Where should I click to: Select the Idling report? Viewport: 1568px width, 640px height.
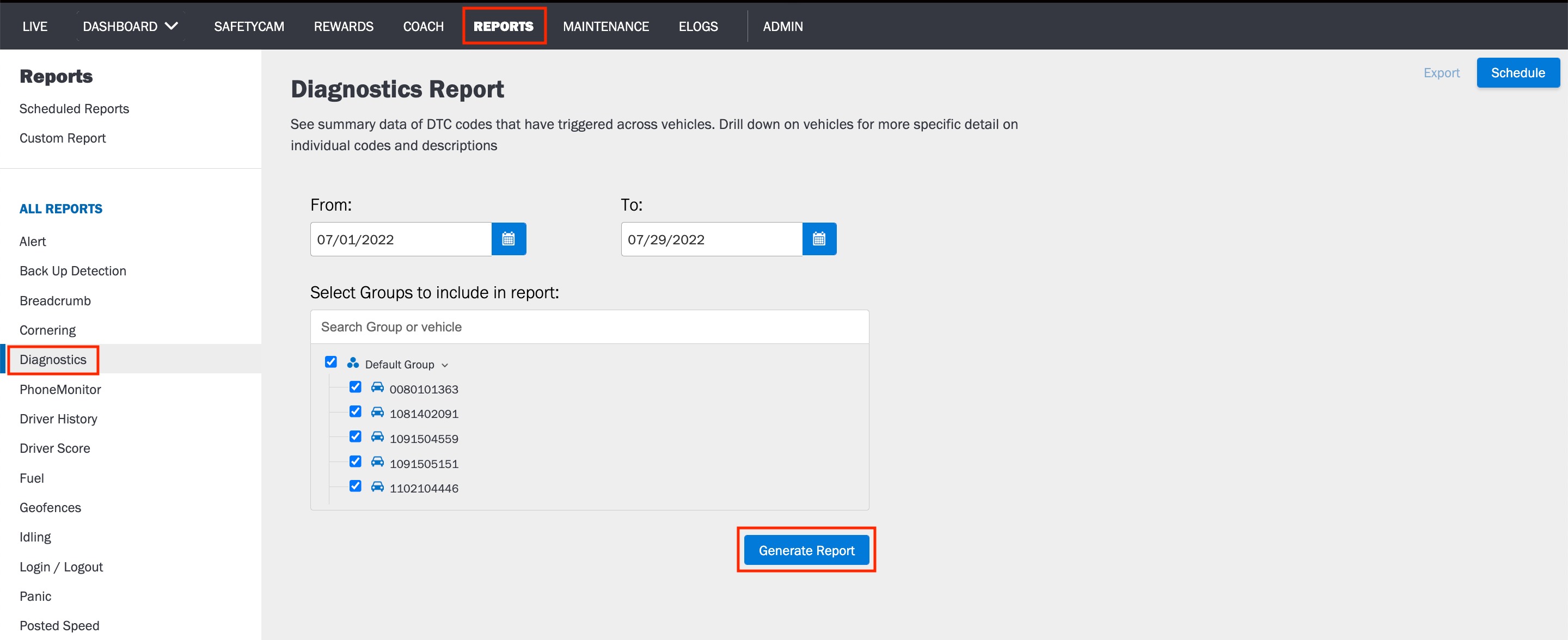(x=35, y=537)
